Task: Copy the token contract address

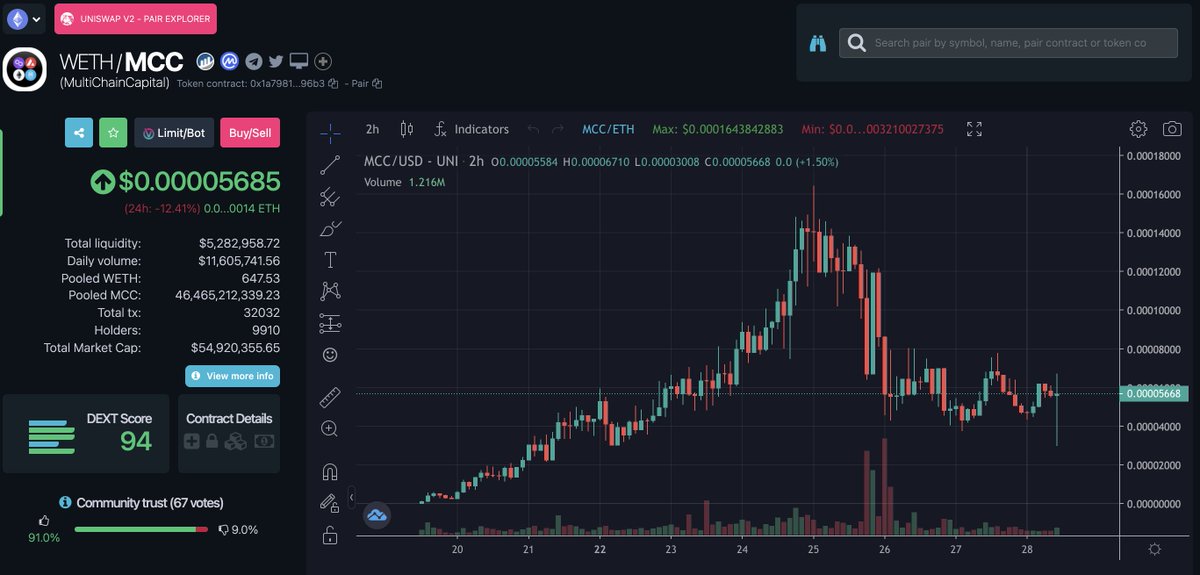Action: click(334, 84)
